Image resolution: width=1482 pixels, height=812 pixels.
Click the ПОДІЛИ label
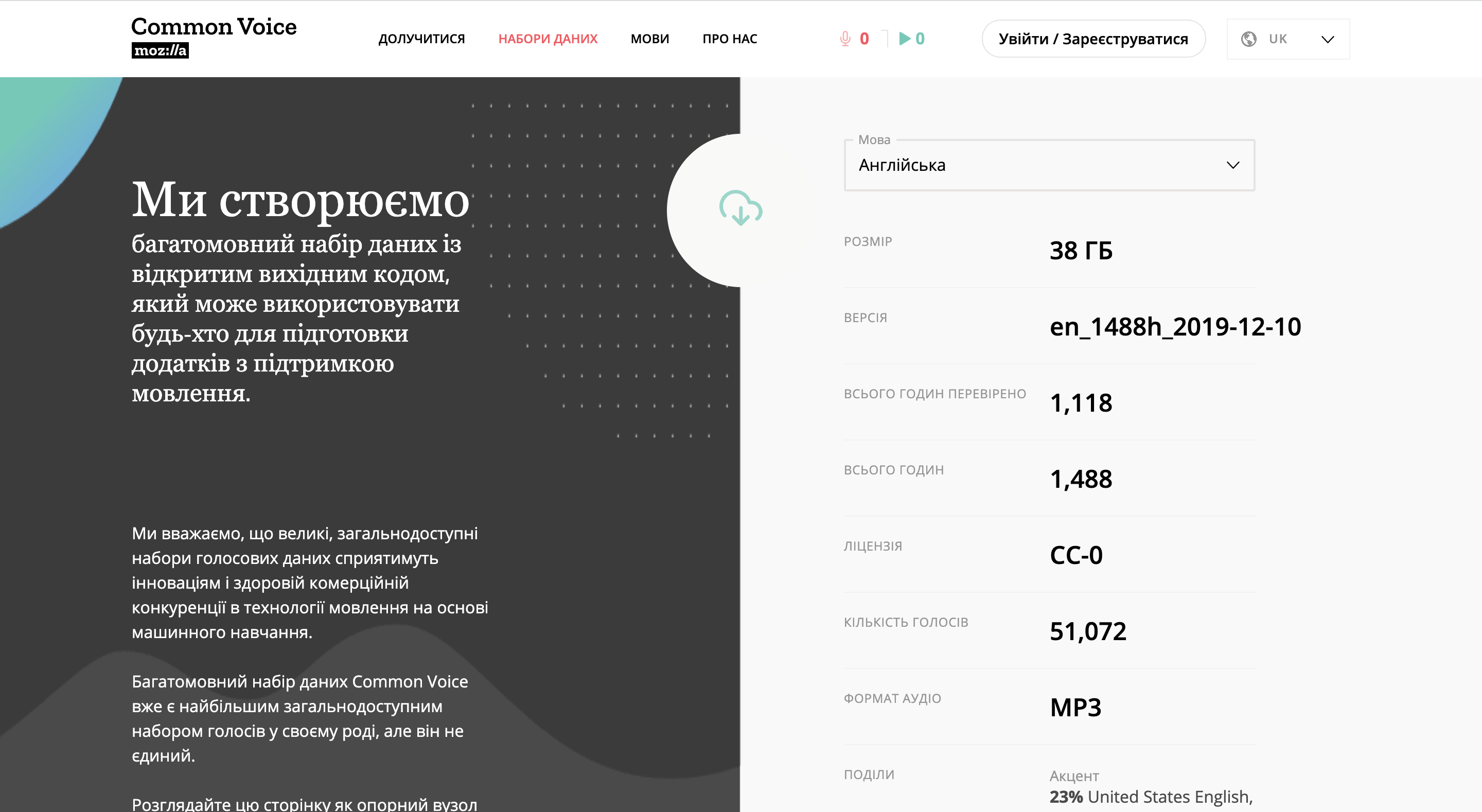pos(869,774)
